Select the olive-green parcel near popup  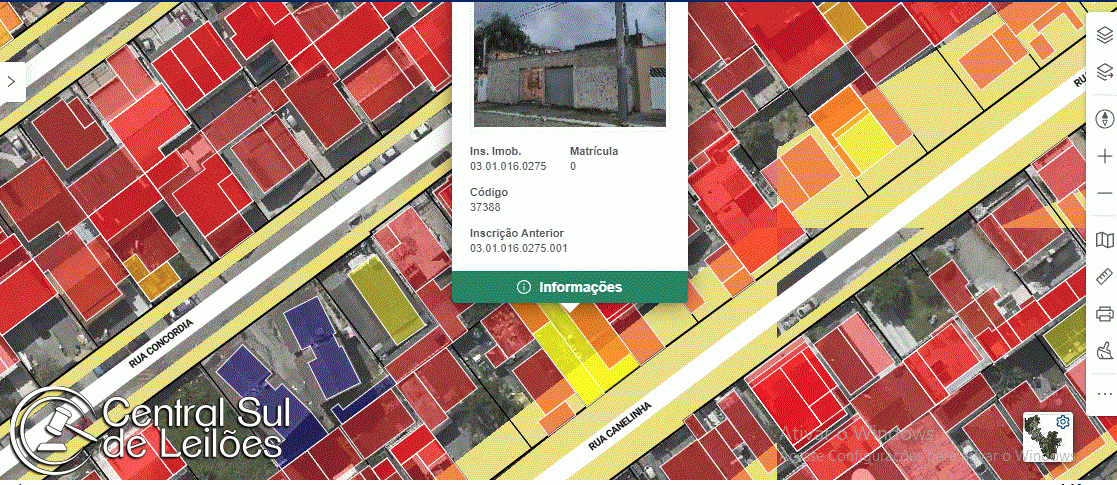(x=387, y=298)
